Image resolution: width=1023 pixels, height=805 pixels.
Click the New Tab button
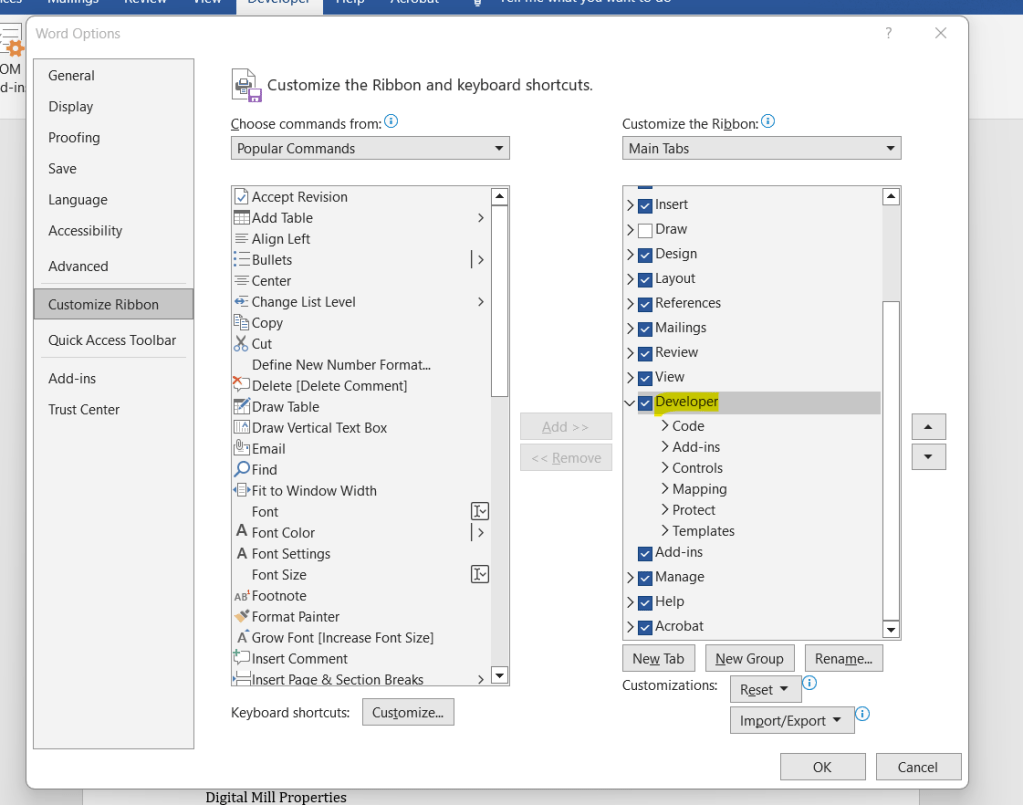(658, 658)
